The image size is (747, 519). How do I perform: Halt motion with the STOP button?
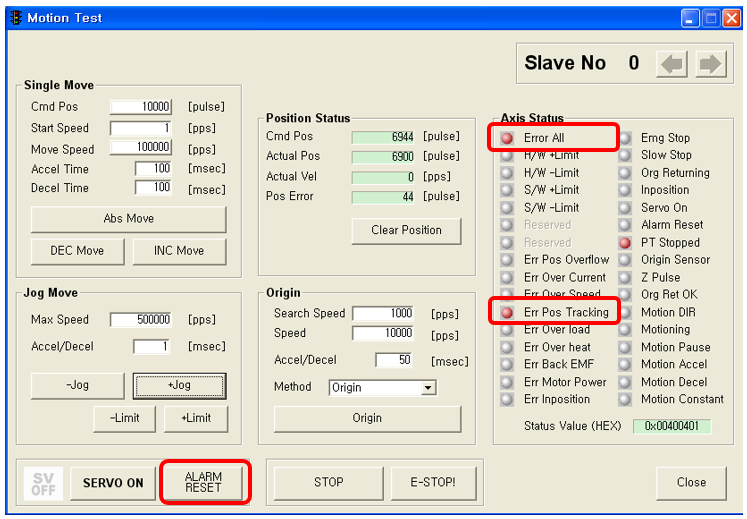click(x=329, y=483)
